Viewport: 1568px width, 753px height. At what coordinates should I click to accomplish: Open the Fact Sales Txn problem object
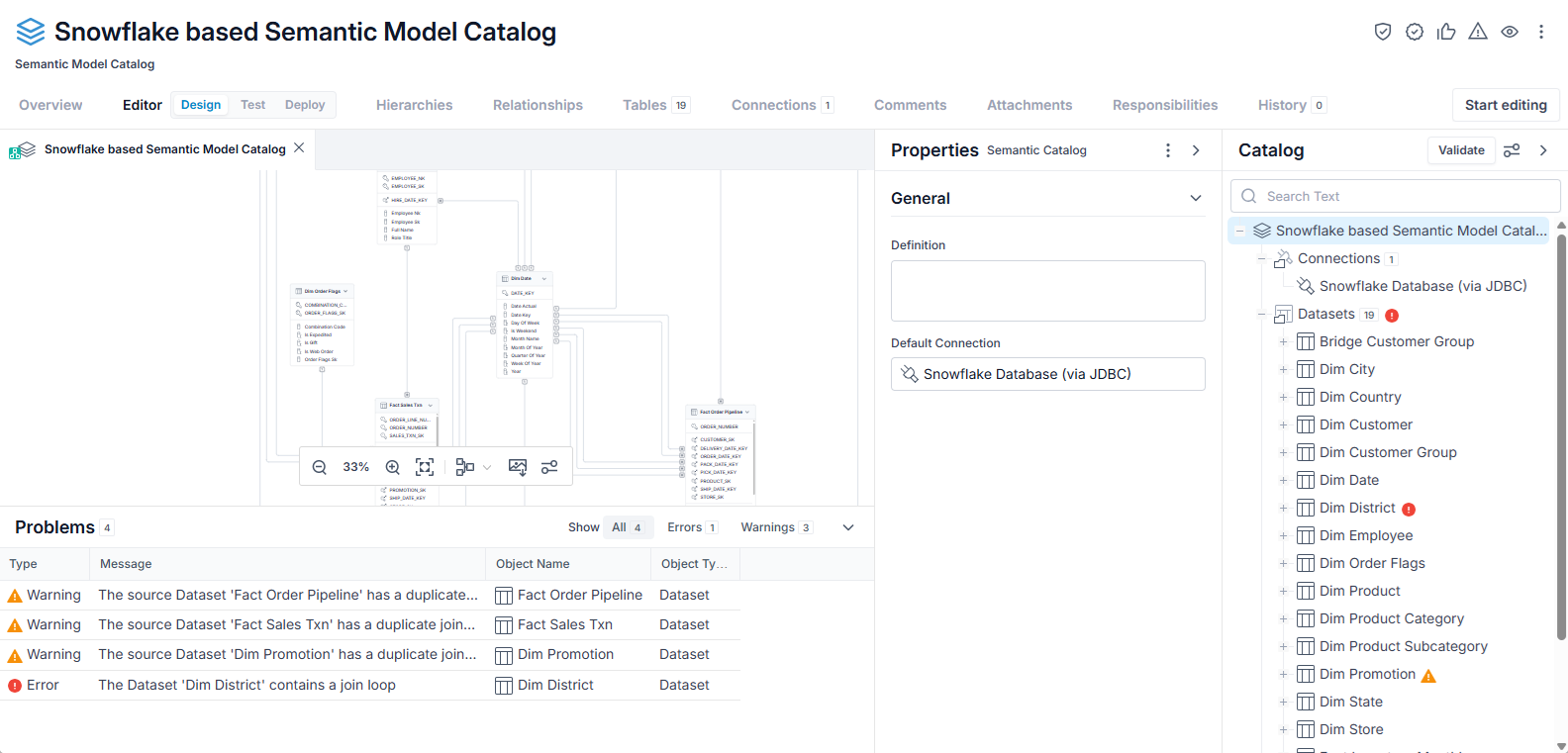564,624
